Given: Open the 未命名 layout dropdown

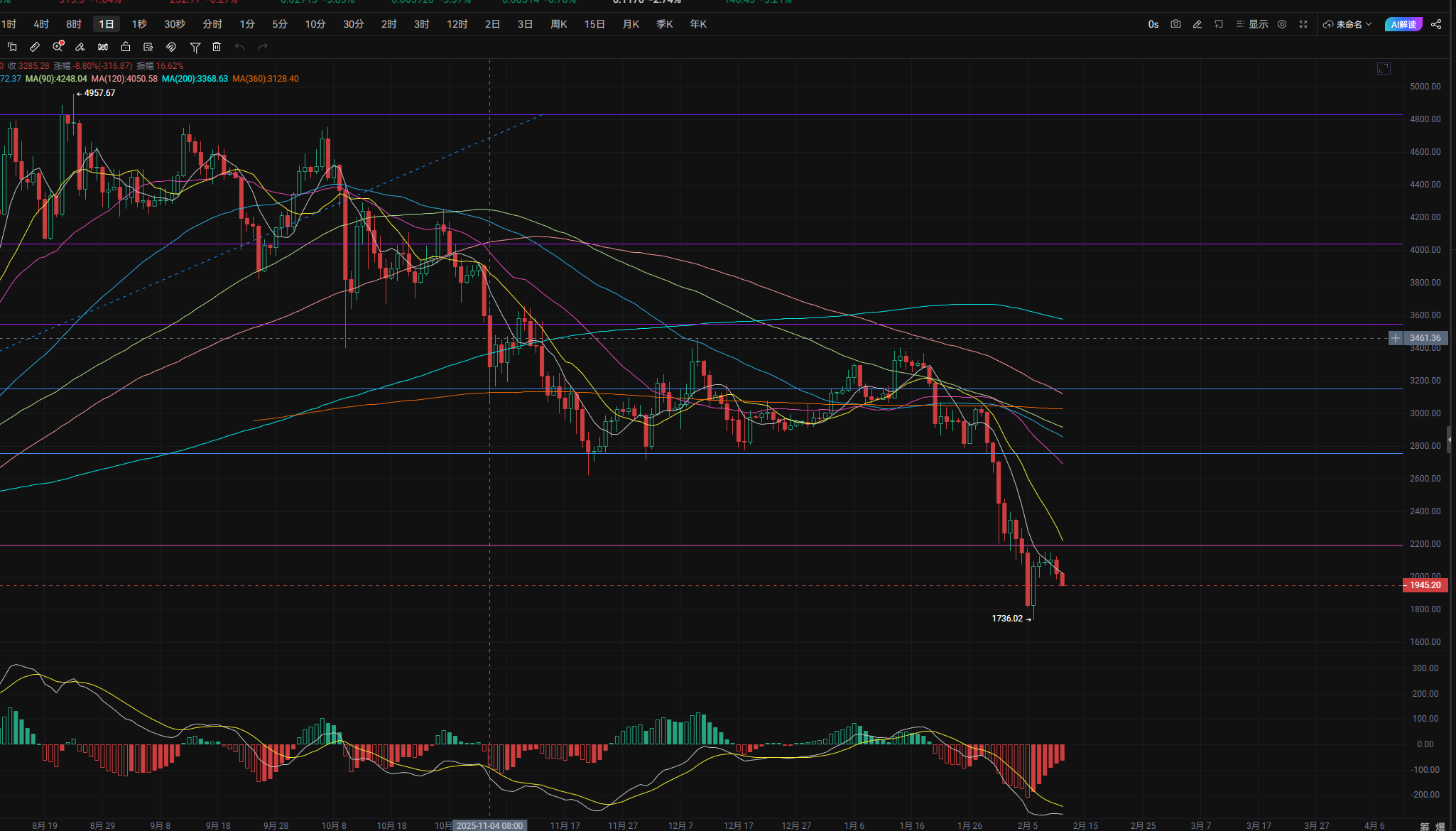Looking at the screenshot, I should 1347,24.
